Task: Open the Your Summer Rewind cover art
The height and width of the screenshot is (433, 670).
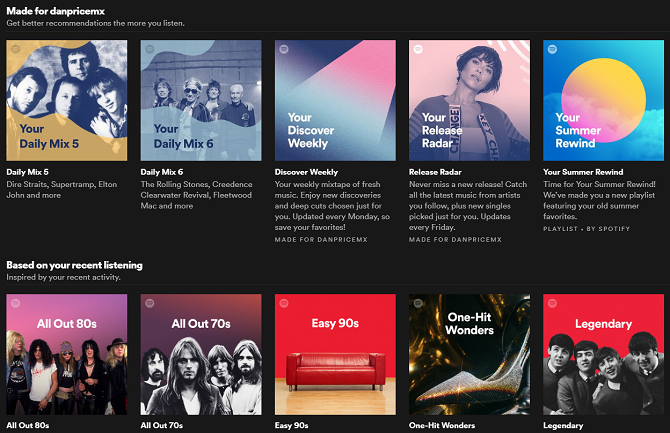Action: [603, 100]
